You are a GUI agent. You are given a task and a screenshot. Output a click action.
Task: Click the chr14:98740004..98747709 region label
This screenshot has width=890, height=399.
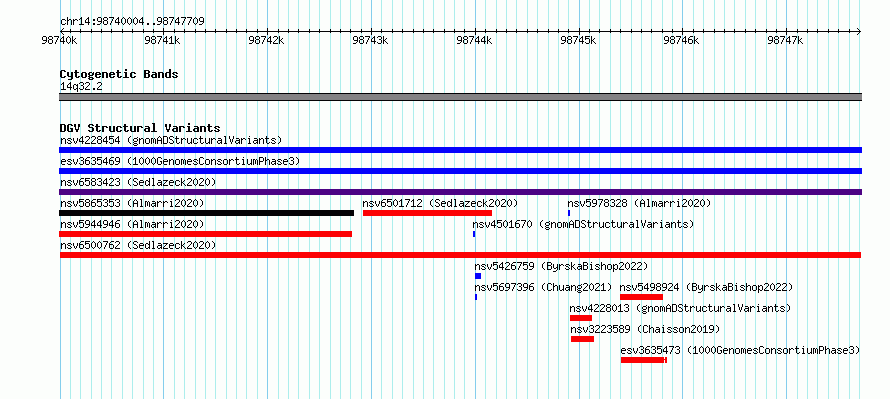pos(132,22)
